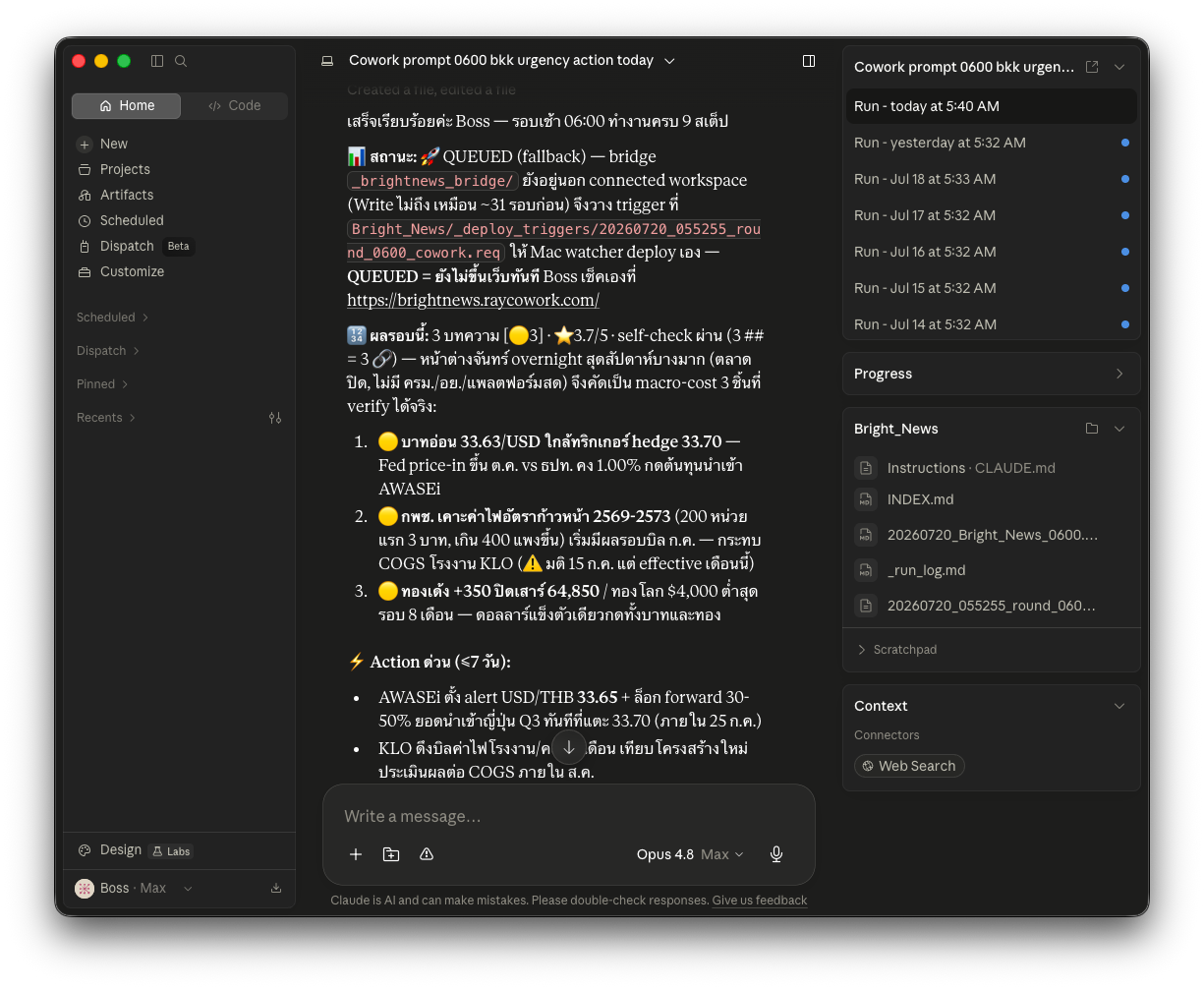Screen dimensions: 1204x989
Task: Collapse the Context panel chevron
Action: tap(1119, 706)
